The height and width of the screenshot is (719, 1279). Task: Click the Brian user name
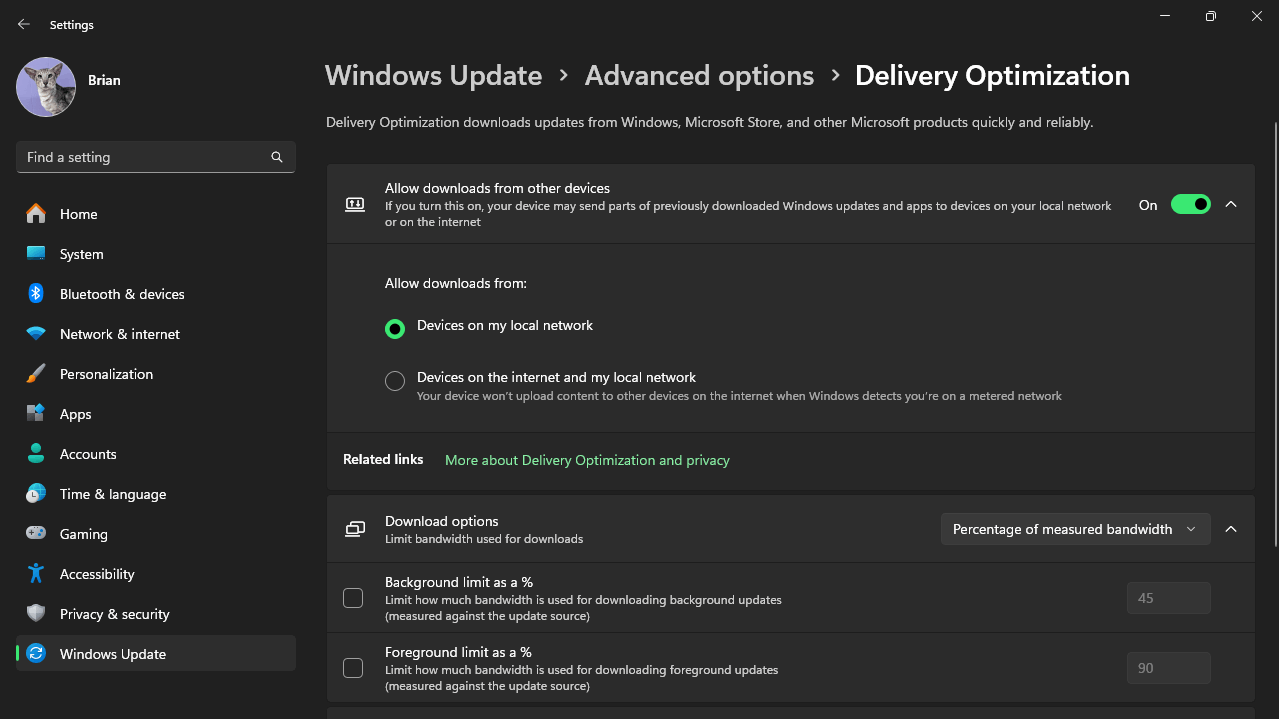(104, 80)
